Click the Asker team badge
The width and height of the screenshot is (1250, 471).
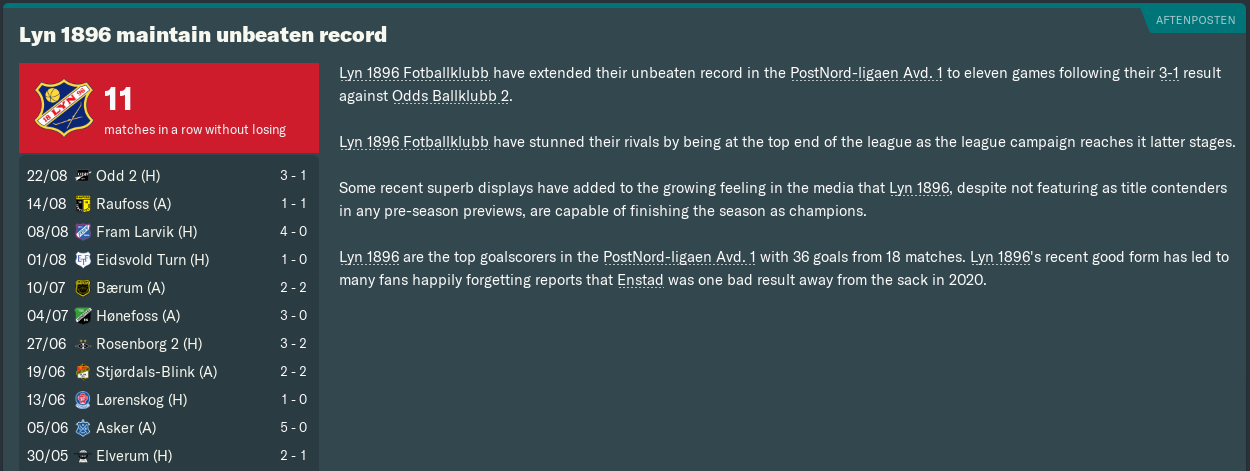pyautogui.click(x=82, y=428)
